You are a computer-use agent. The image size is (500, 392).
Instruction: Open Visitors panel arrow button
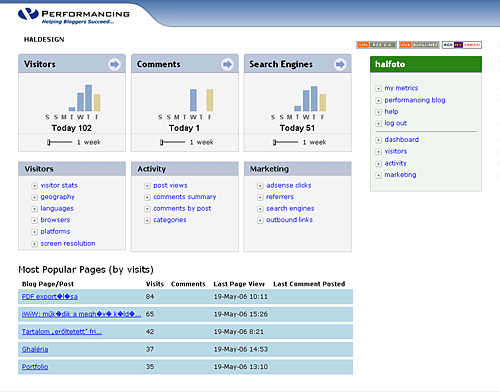(114, 64)
